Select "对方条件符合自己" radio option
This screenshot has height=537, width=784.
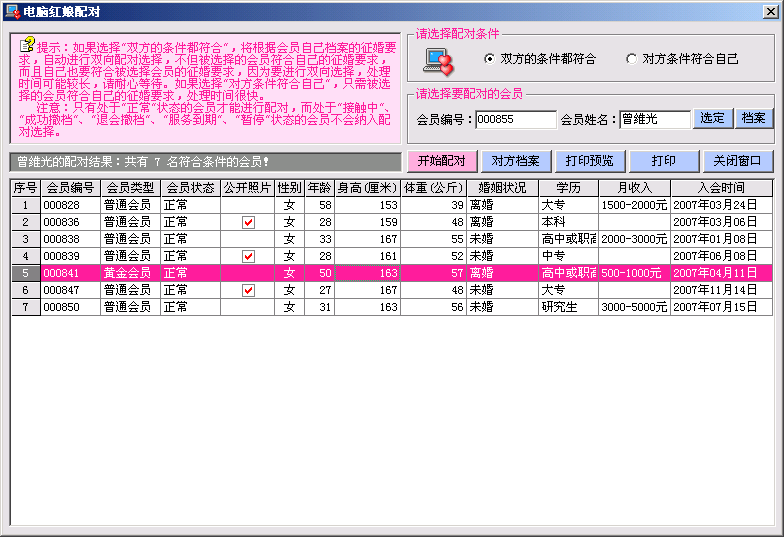[631, 59]
